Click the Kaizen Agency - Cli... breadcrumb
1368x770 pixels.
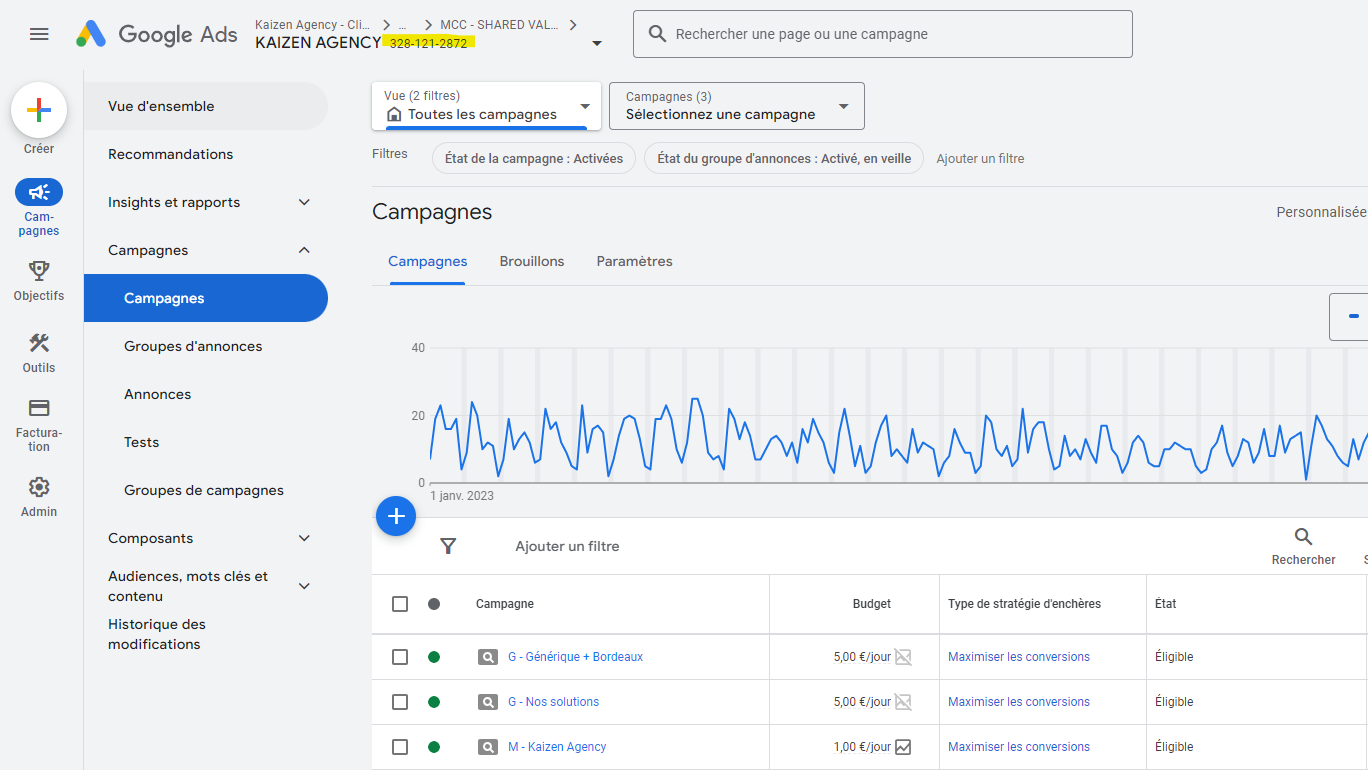(313, 24)
